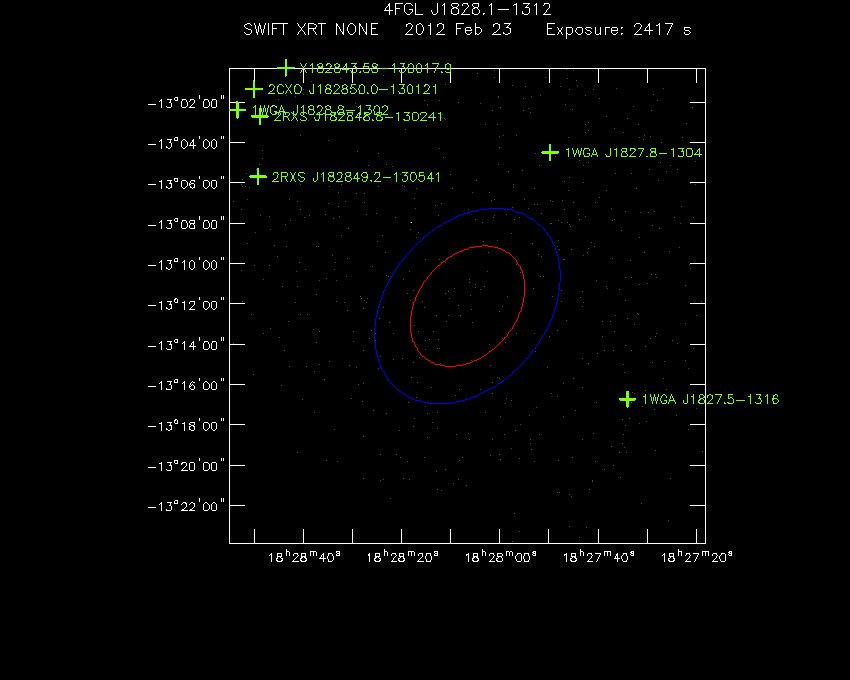The image size is (850, 680).
Task: Click the 1WGA J1827.8-1304 source label
Action: [634, 153]
